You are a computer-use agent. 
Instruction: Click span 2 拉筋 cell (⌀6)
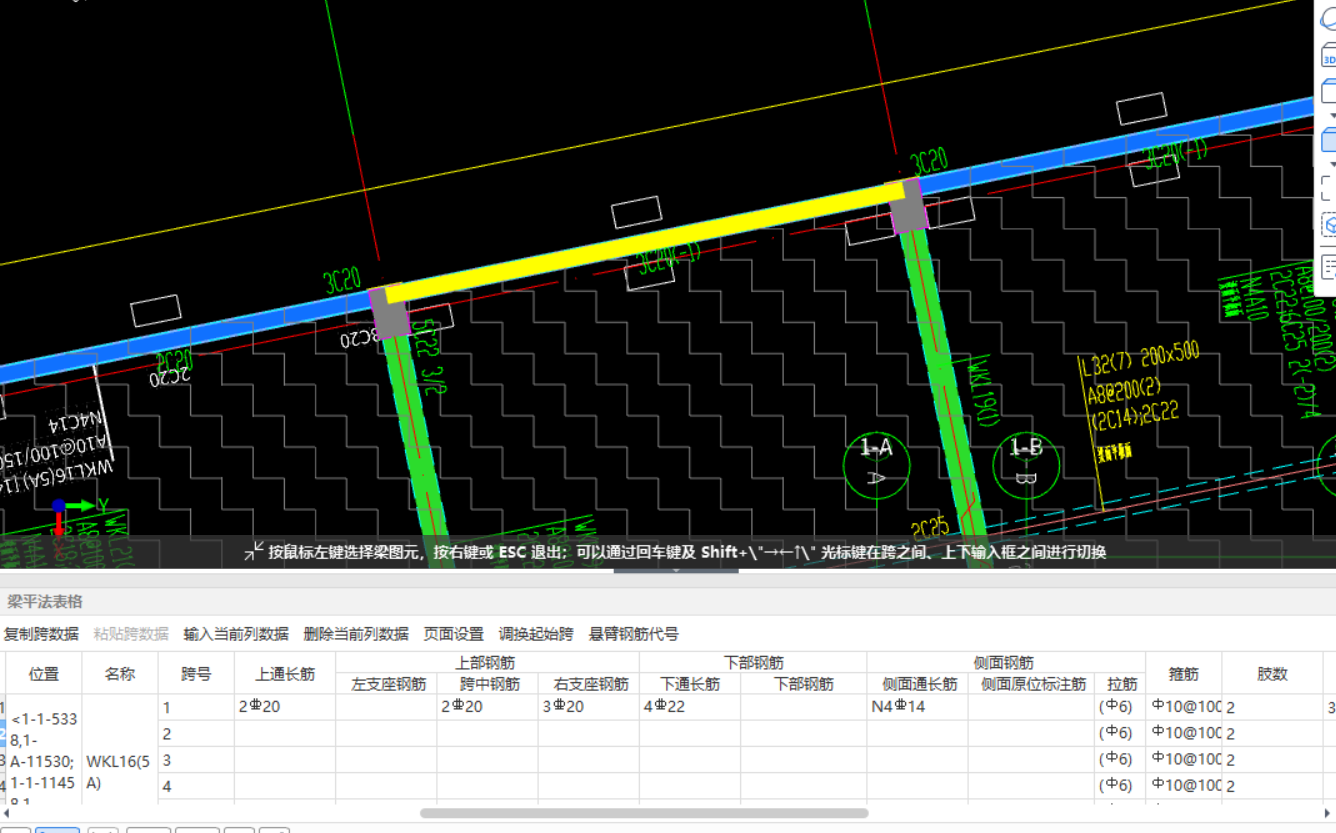point(1121,733)
